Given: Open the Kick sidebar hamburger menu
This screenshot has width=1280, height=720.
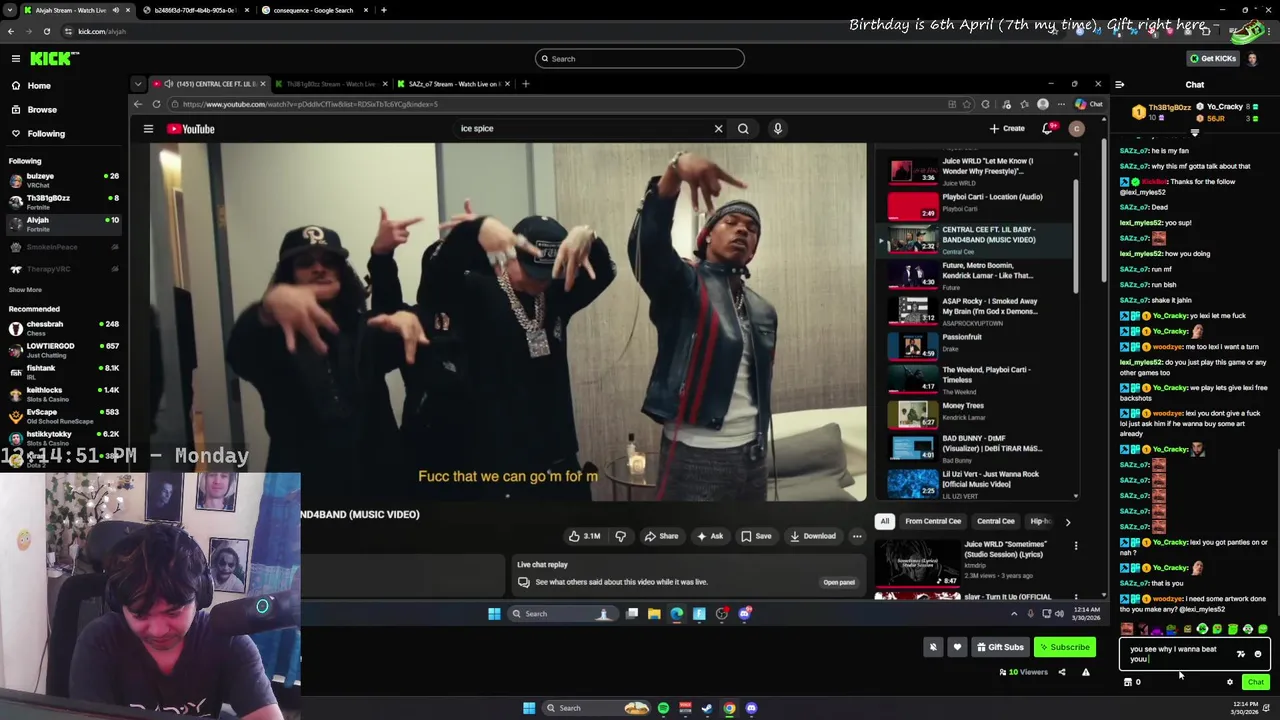Looking at the screenshot, I should (x=15, y=59).
